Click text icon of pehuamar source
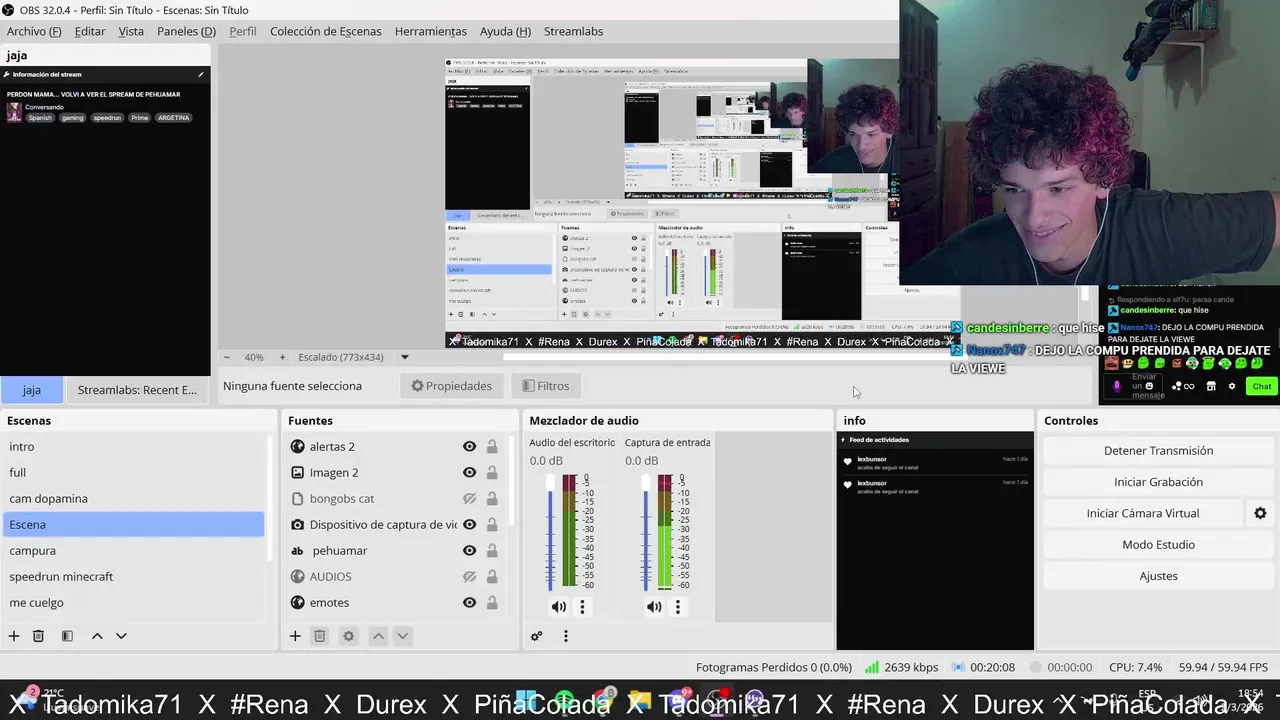1280x720 pixels. pyautogui.click(x=297, y=550)
